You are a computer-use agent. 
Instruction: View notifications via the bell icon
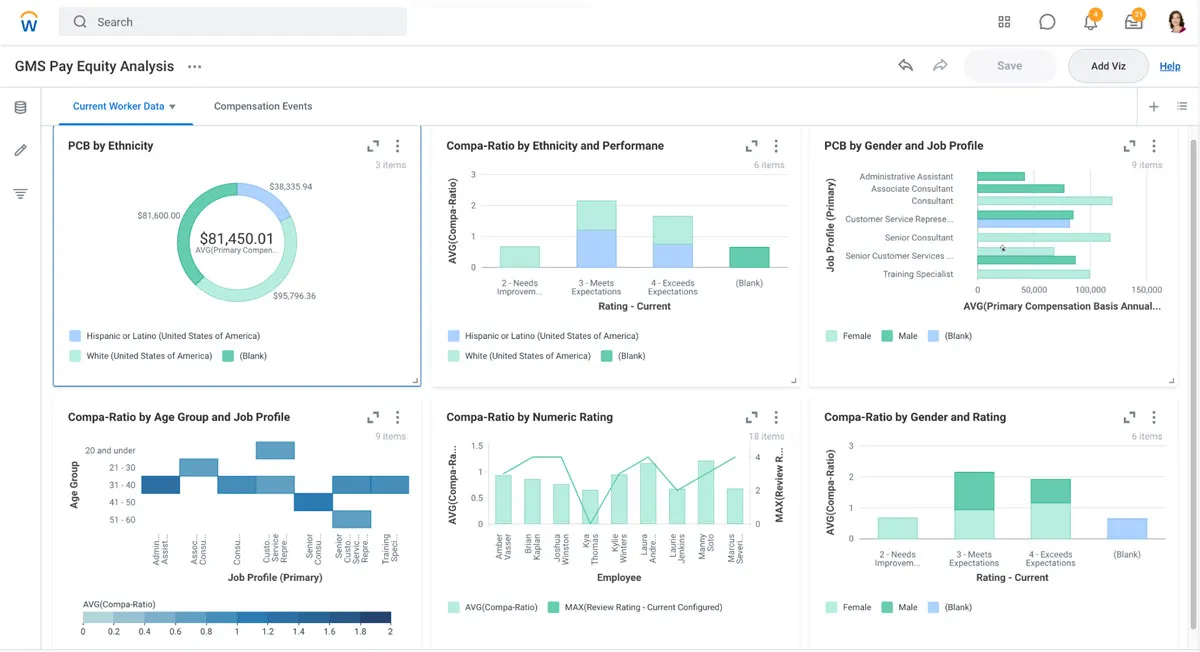[1090, 21]
